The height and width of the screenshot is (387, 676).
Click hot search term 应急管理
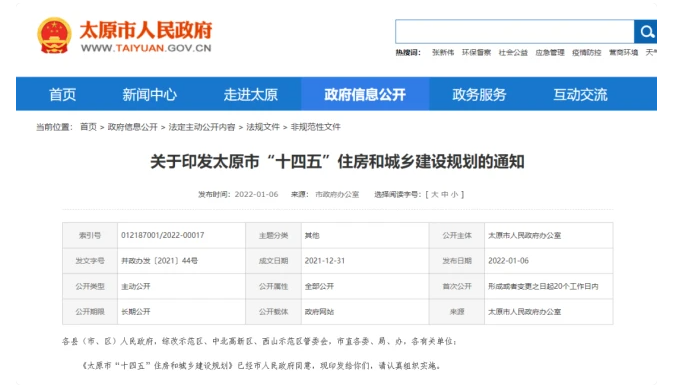coord(550,53)
